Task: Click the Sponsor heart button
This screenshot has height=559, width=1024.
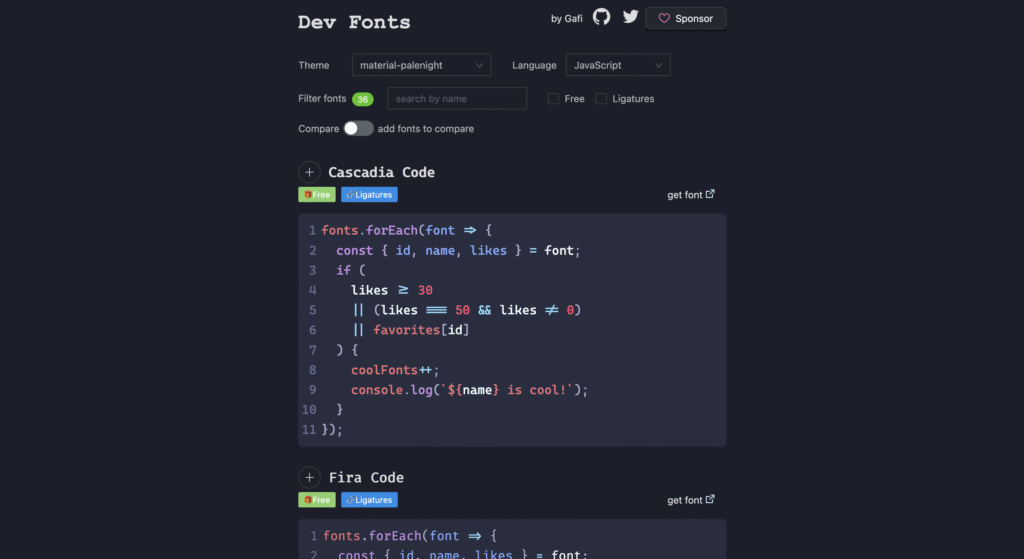Action: point(686,18)
